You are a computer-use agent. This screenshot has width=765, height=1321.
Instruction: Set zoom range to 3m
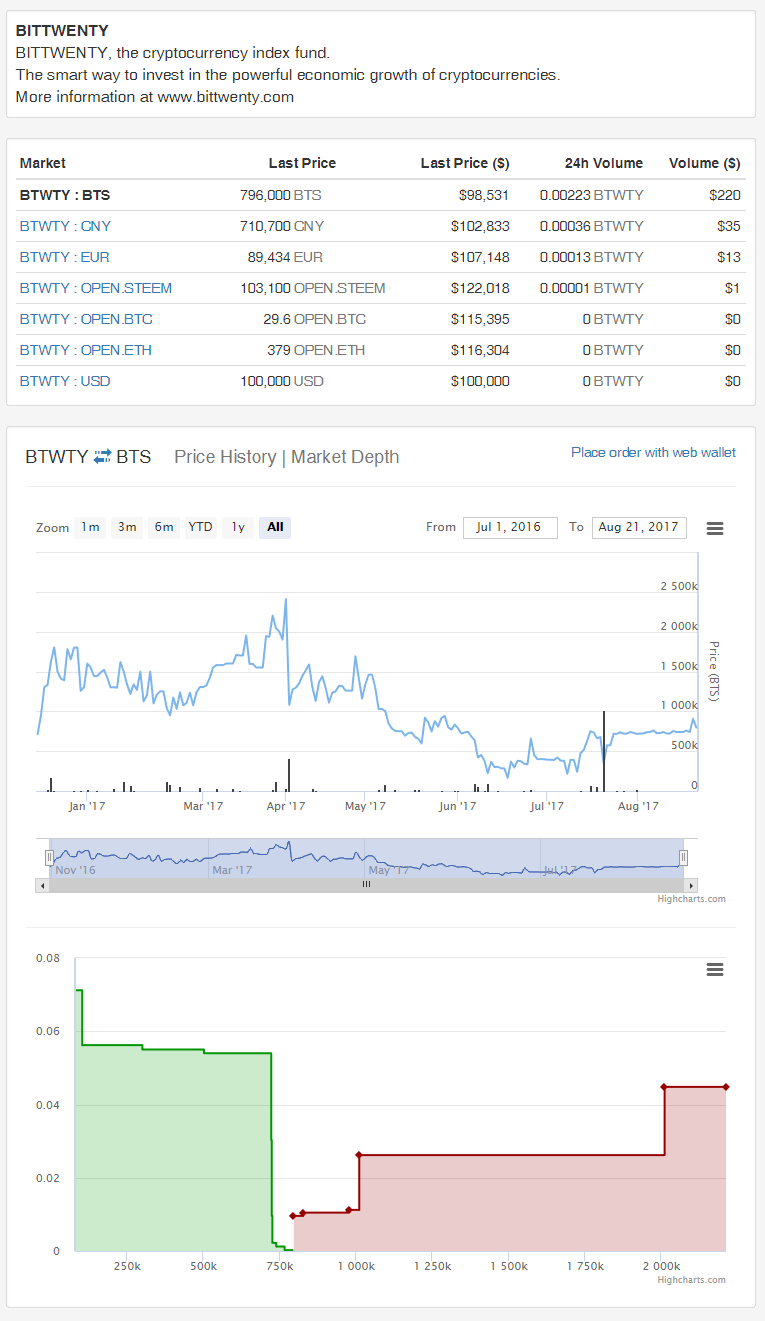pyautogui.click(x=127, y=527)
